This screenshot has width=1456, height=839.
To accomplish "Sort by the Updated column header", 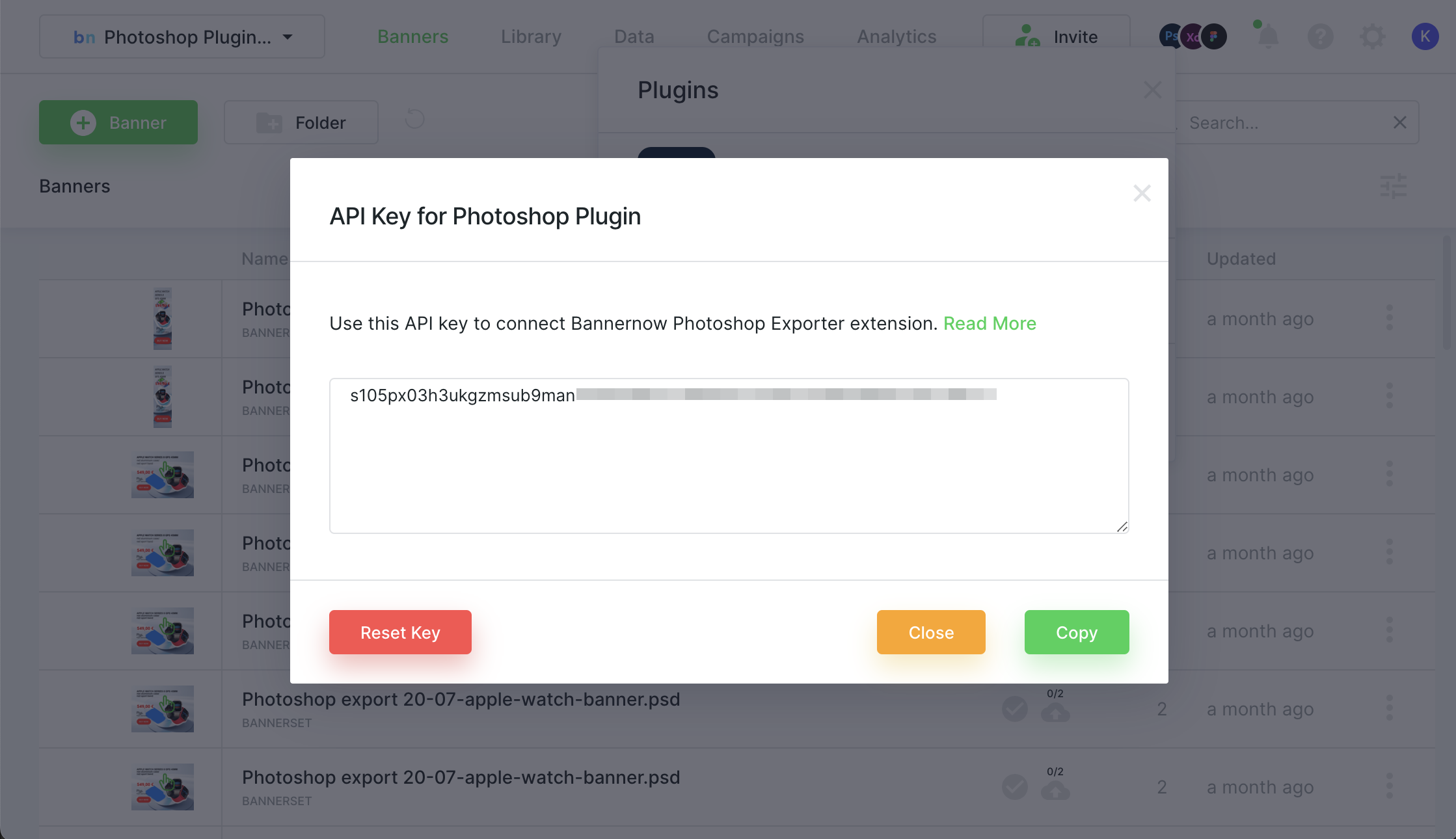I will 1241,259.
